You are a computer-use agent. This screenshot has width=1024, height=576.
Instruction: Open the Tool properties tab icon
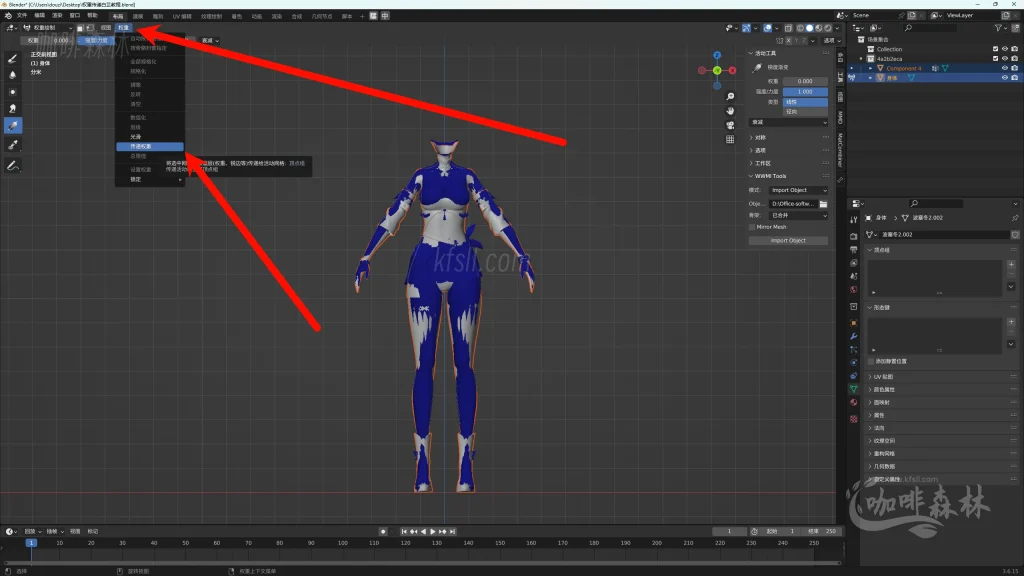coord(854,221)
